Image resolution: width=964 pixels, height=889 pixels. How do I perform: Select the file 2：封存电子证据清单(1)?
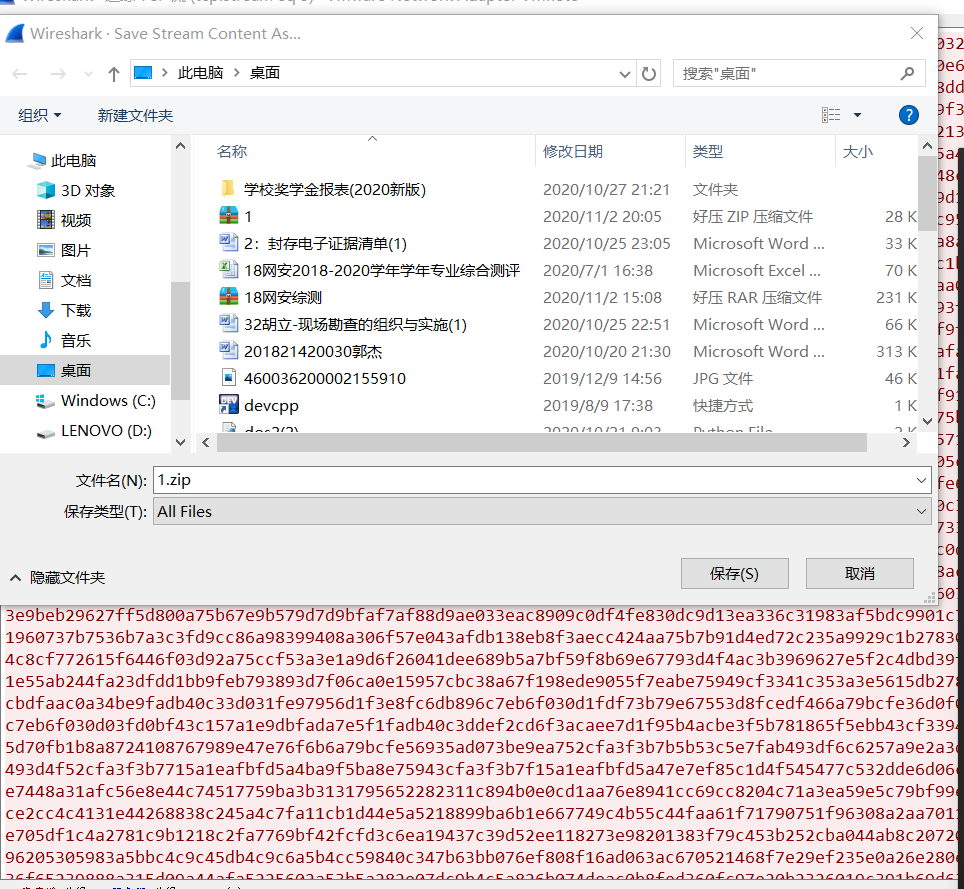tap(325, 243)
